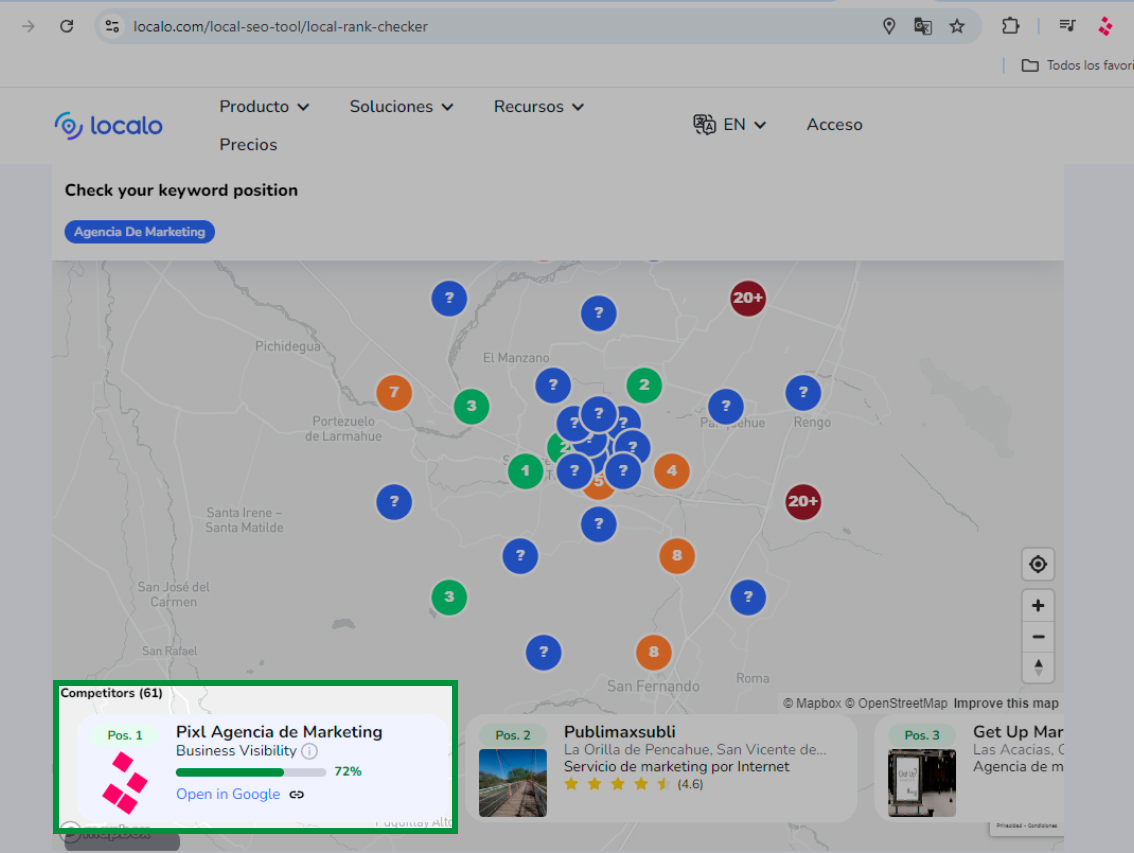Open the media controls toolbar icon
1134x853 pixels.
tap(1067, 26)
